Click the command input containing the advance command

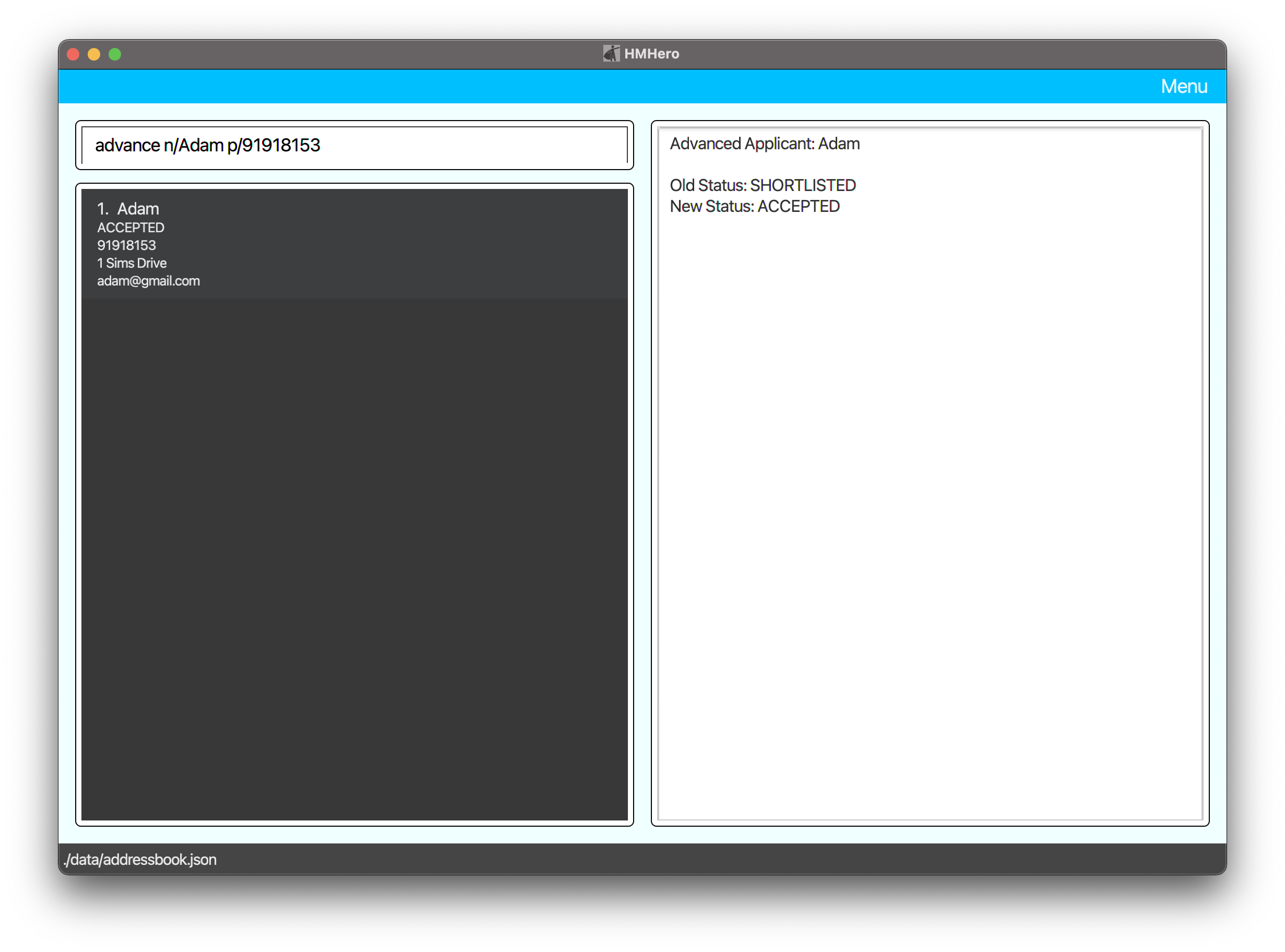[354, 145]
